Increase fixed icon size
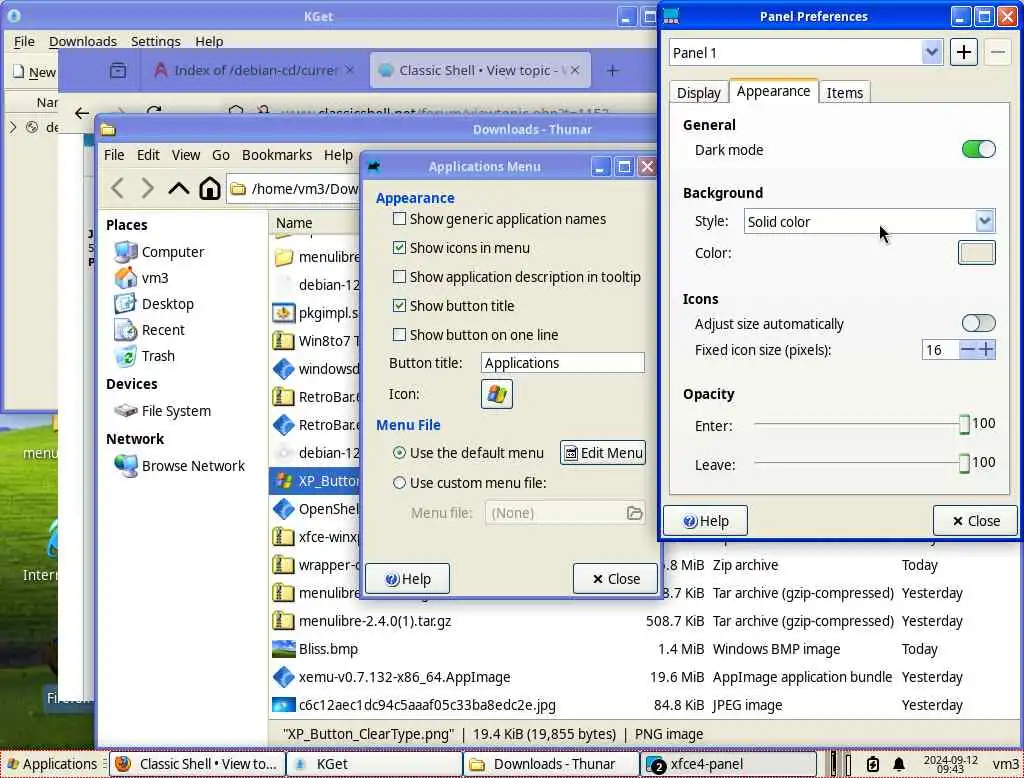This screenshot has height=778, width=1024. point(986,350)
